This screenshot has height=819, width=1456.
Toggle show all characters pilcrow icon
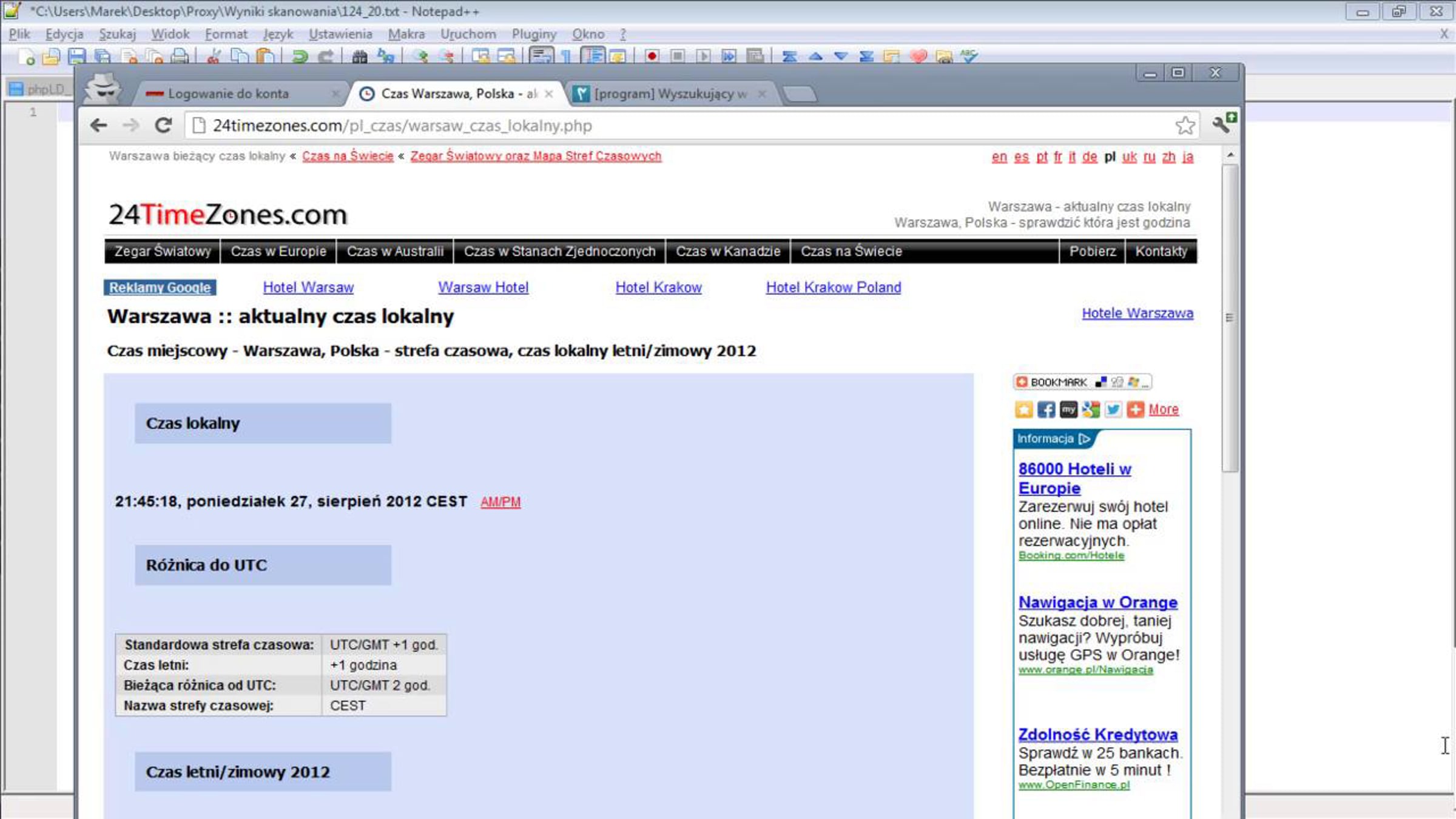coord(567,57)
